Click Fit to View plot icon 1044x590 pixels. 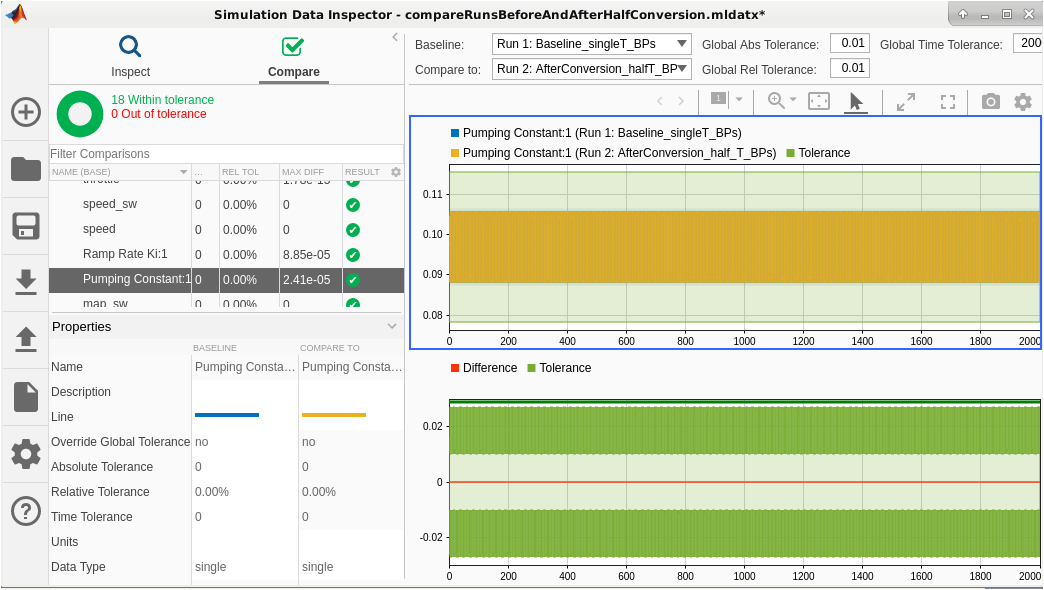[x=819, y=101]
